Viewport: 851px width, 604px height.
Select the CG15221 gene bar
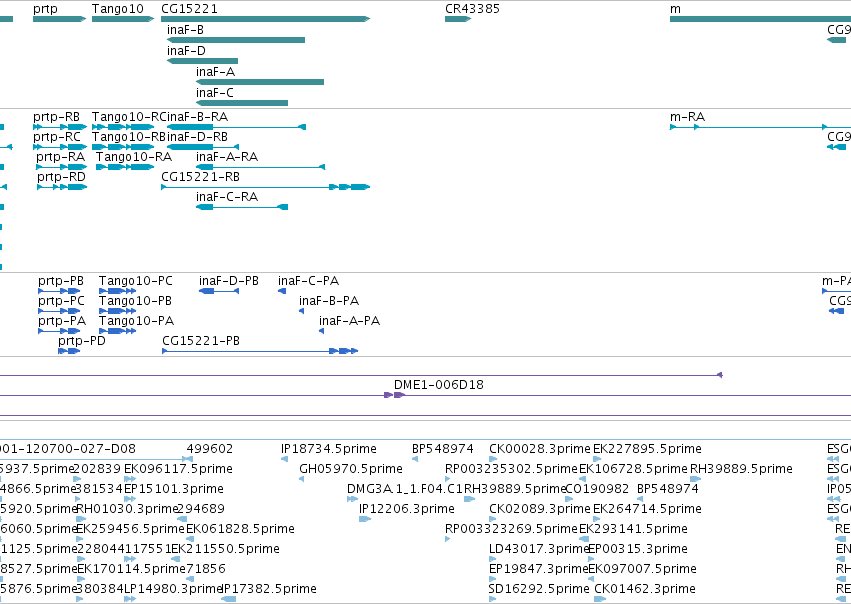pos(265,19)
